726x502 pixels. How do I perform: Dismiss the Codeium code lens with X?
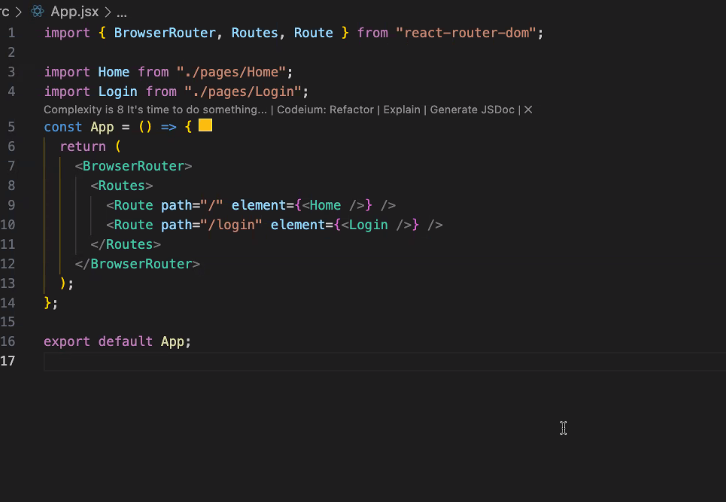[x=528, y=110]
